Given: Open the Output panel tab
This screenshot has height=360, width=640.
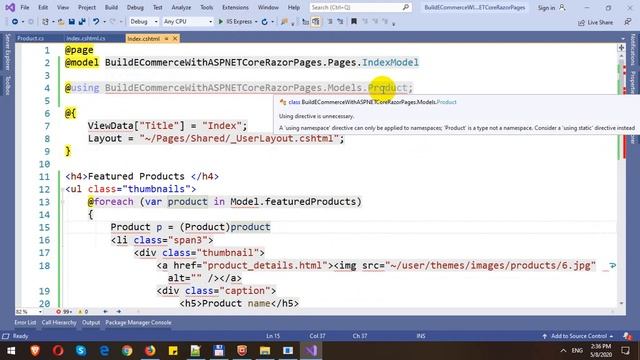Looking at the screenshot, I should coord(91,322).
